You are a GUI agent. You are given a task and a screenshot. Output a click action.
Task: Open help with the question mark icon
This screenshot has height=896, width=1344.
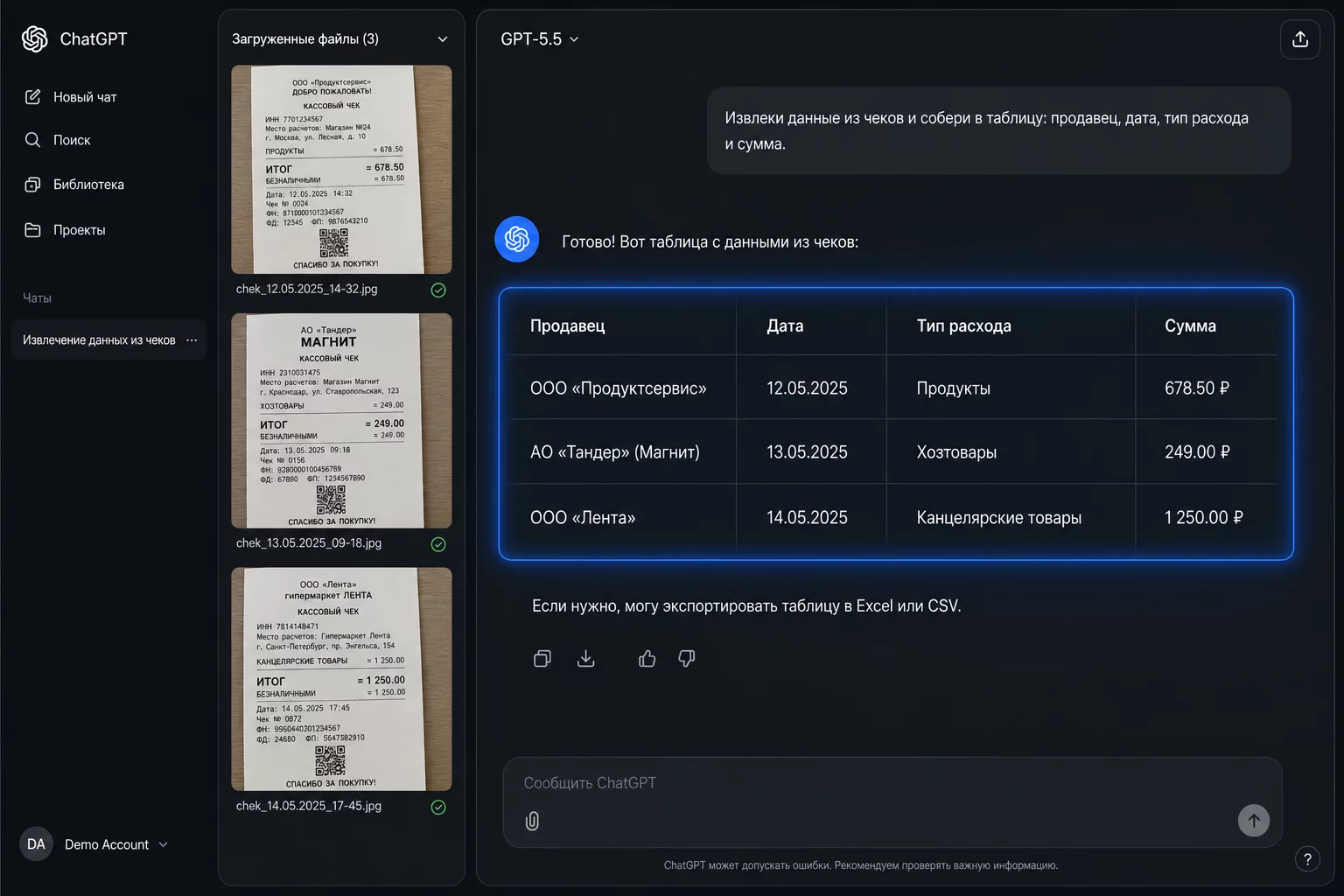coord(1307,859)
